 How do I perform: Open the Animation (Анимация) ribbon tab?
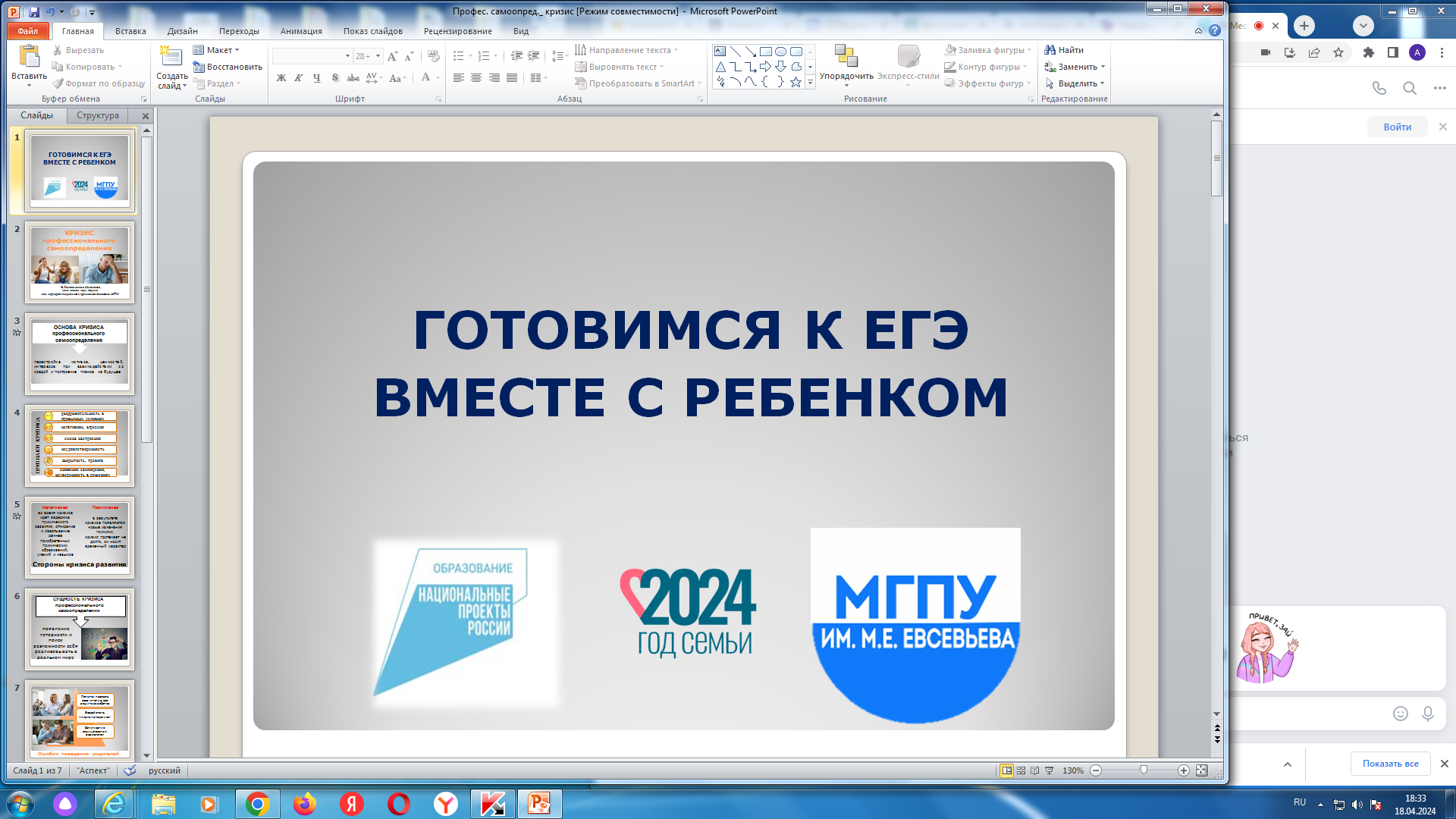300,31
